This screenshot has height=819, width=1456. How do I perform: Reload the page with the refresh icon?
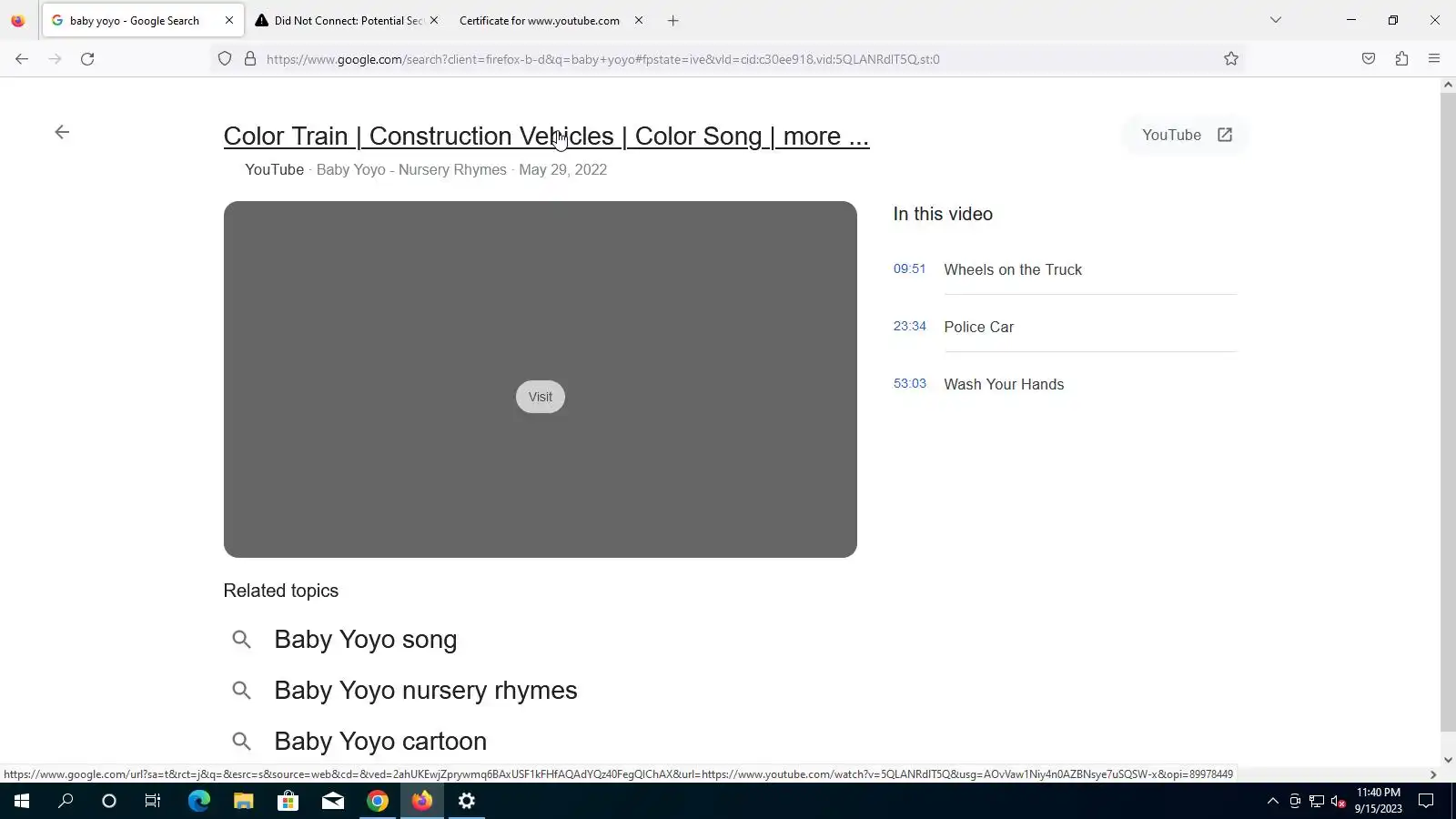(x=87, y=59)
